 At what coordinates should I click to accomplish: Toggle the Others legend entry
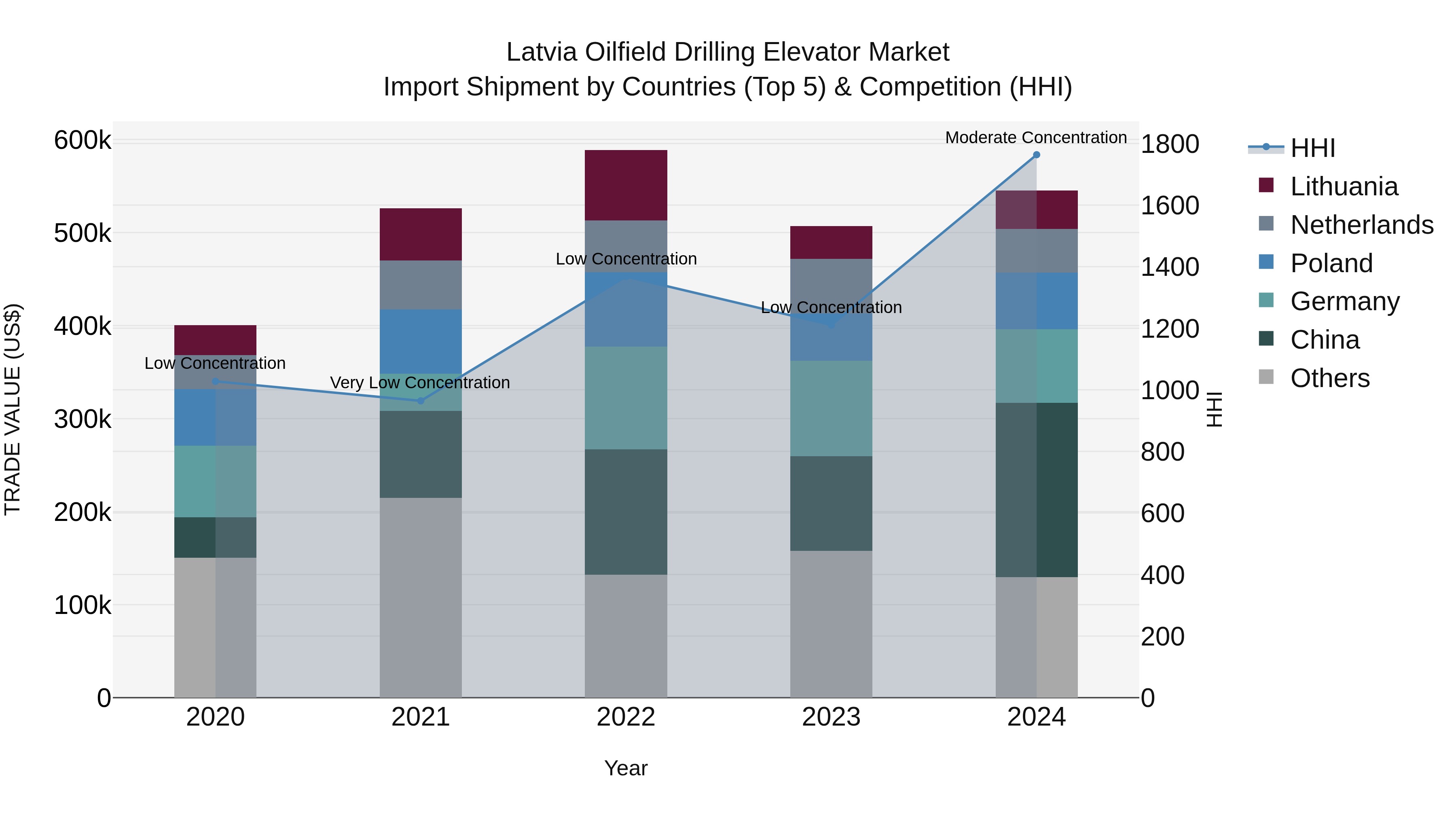click(1314, 378)
